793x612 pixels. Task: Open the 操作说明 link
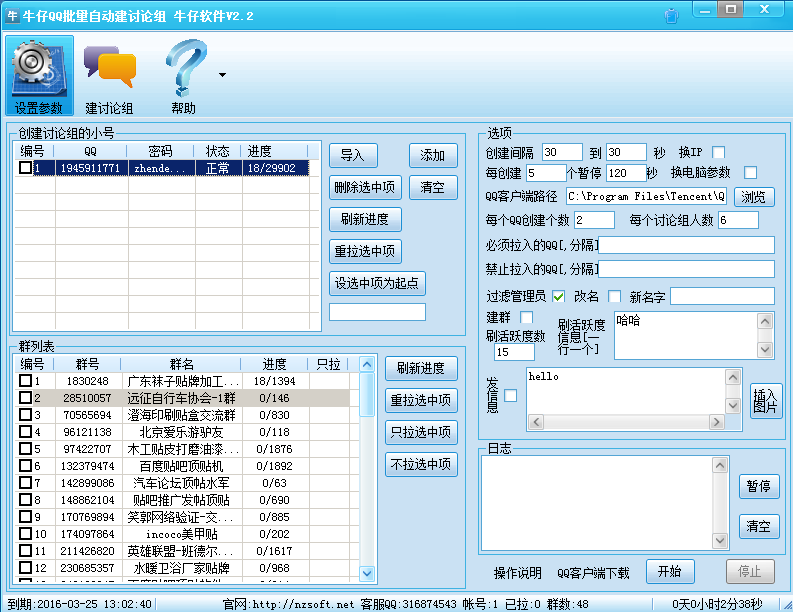tap(517, 573)
